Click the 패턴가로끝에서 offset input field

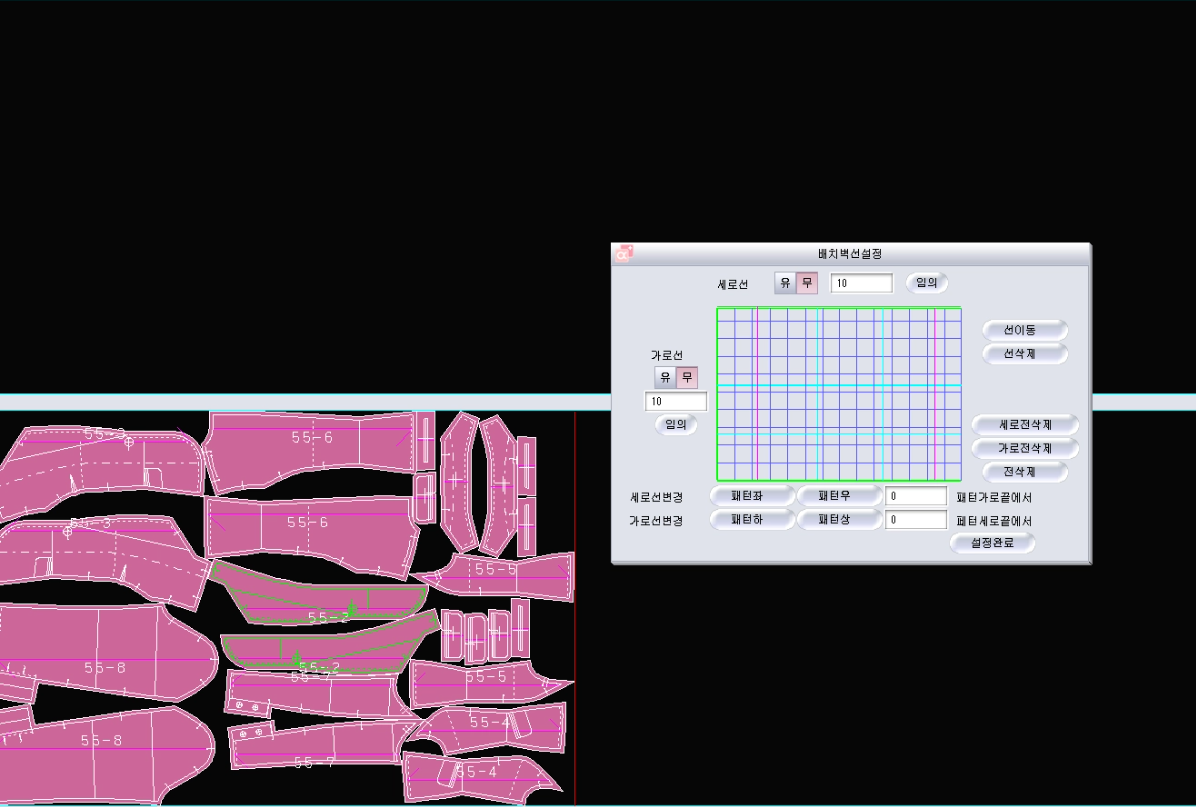coord(915,496)
